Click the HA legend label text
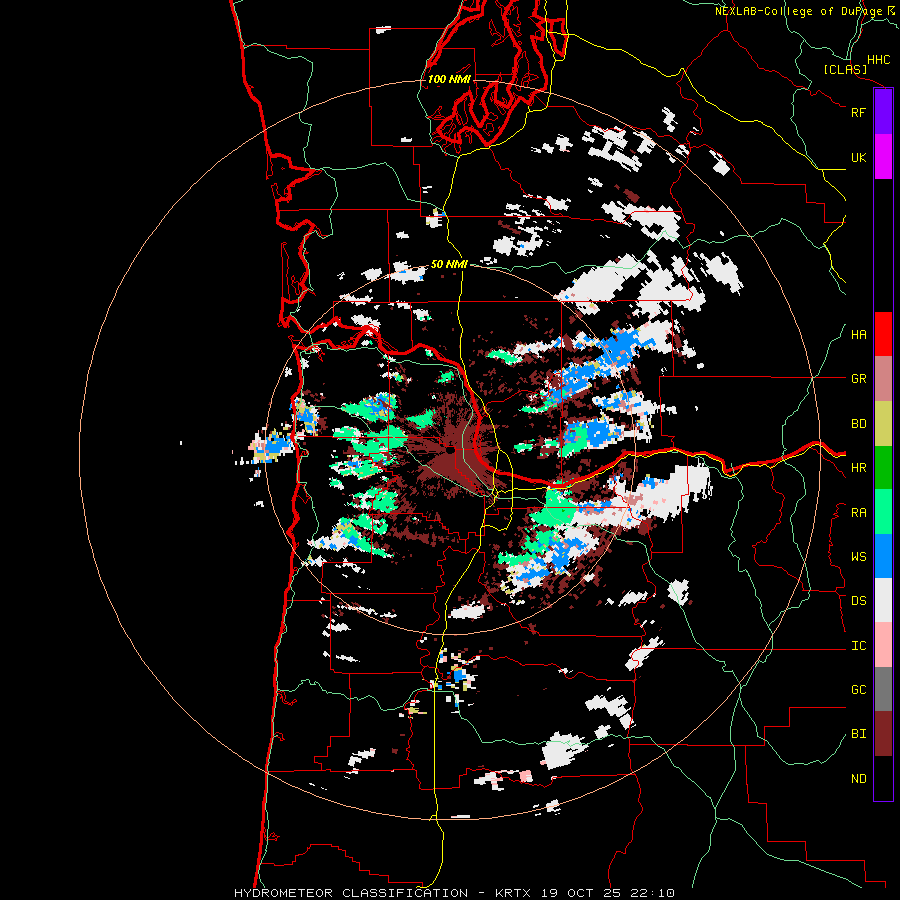 tap(858, 335)
